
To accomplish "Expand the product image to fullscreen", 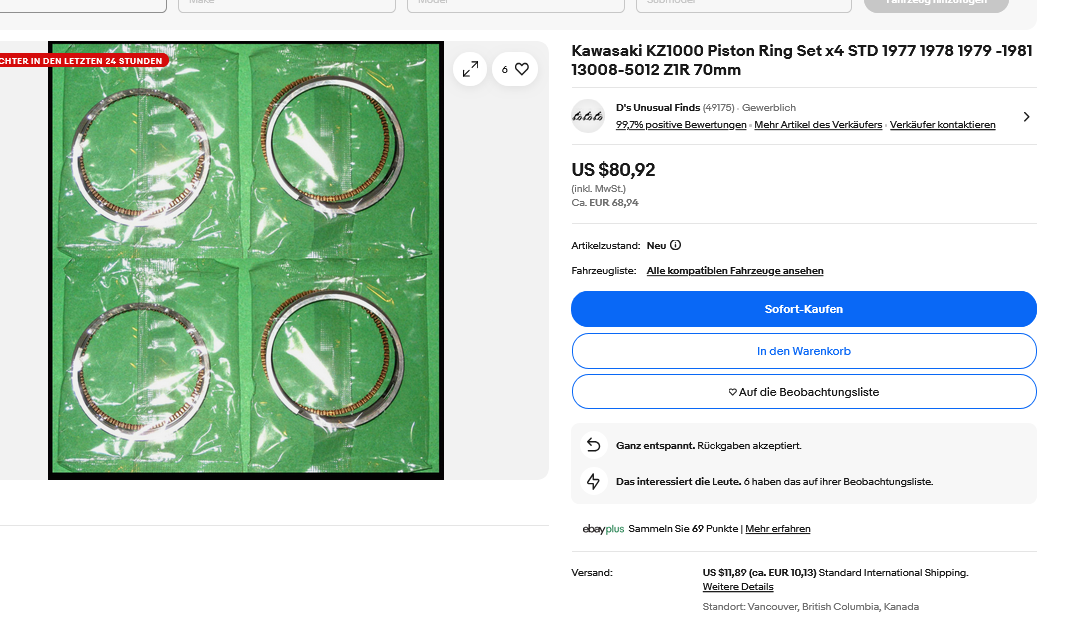I will tap(470, 69).
